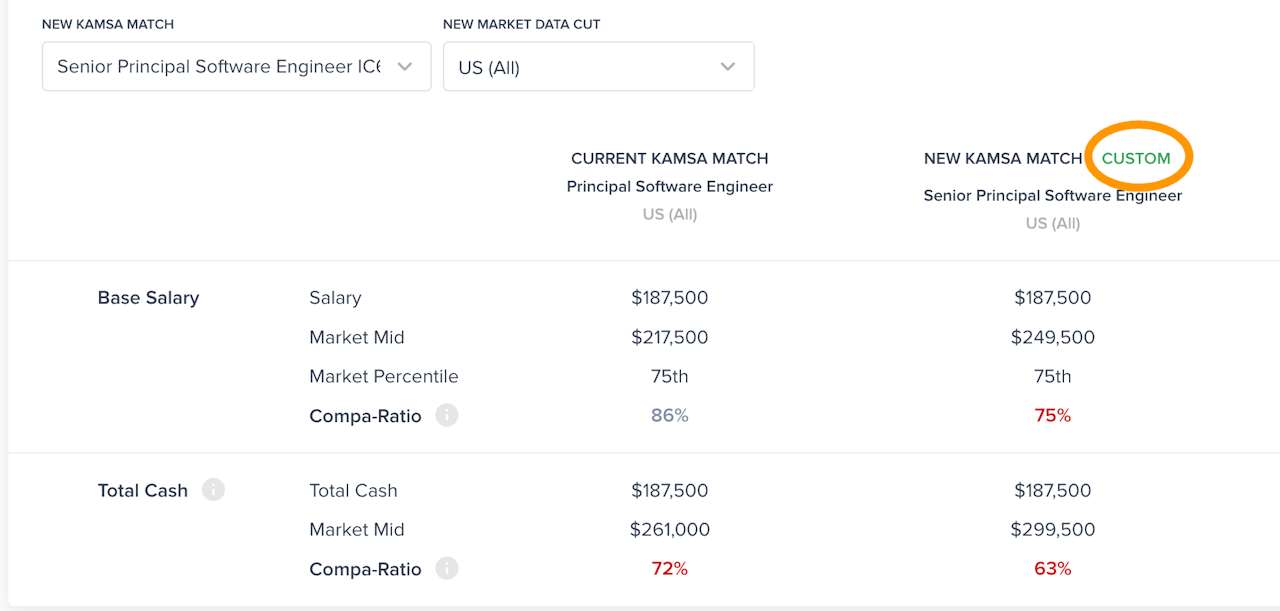
Task: Click the New Kamsa Match column header
Action: [x=1002, y=158]
